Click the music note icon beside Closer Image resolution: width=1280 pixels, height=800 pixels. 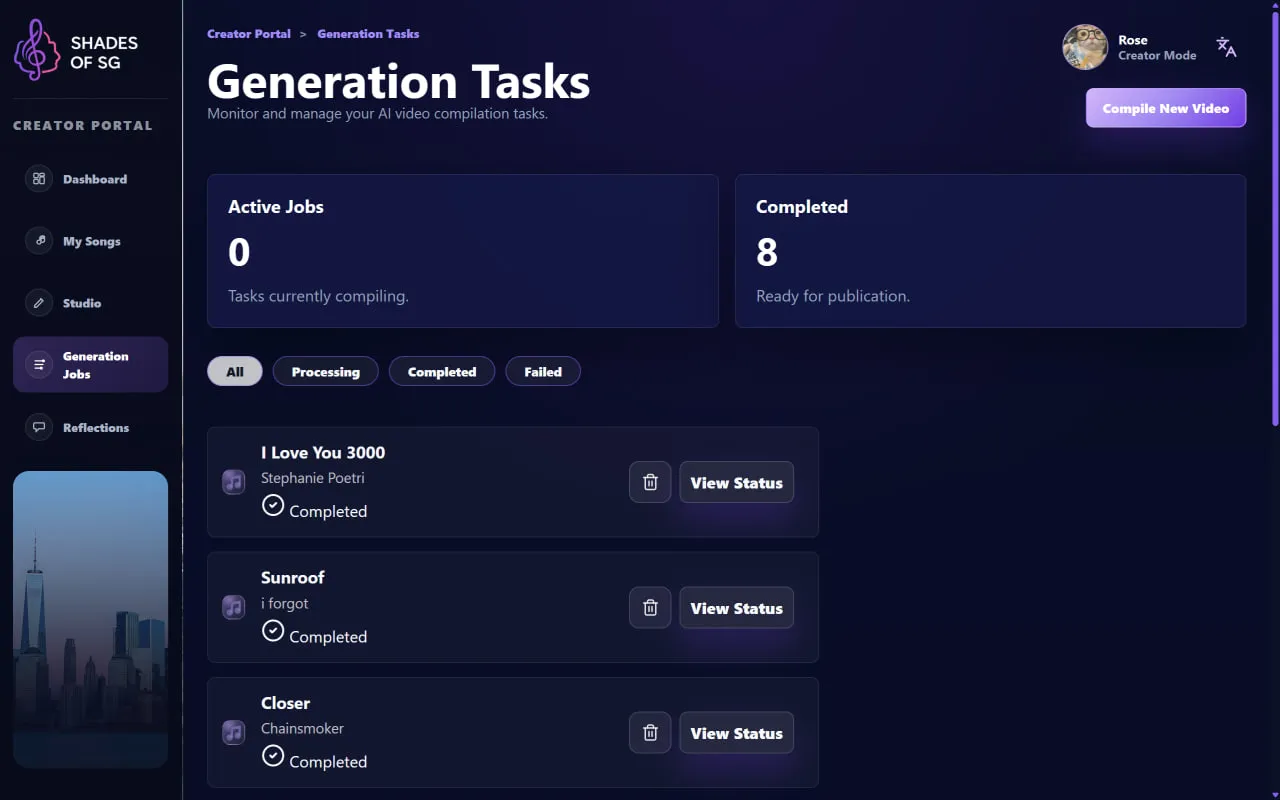(x=233, y=732)
